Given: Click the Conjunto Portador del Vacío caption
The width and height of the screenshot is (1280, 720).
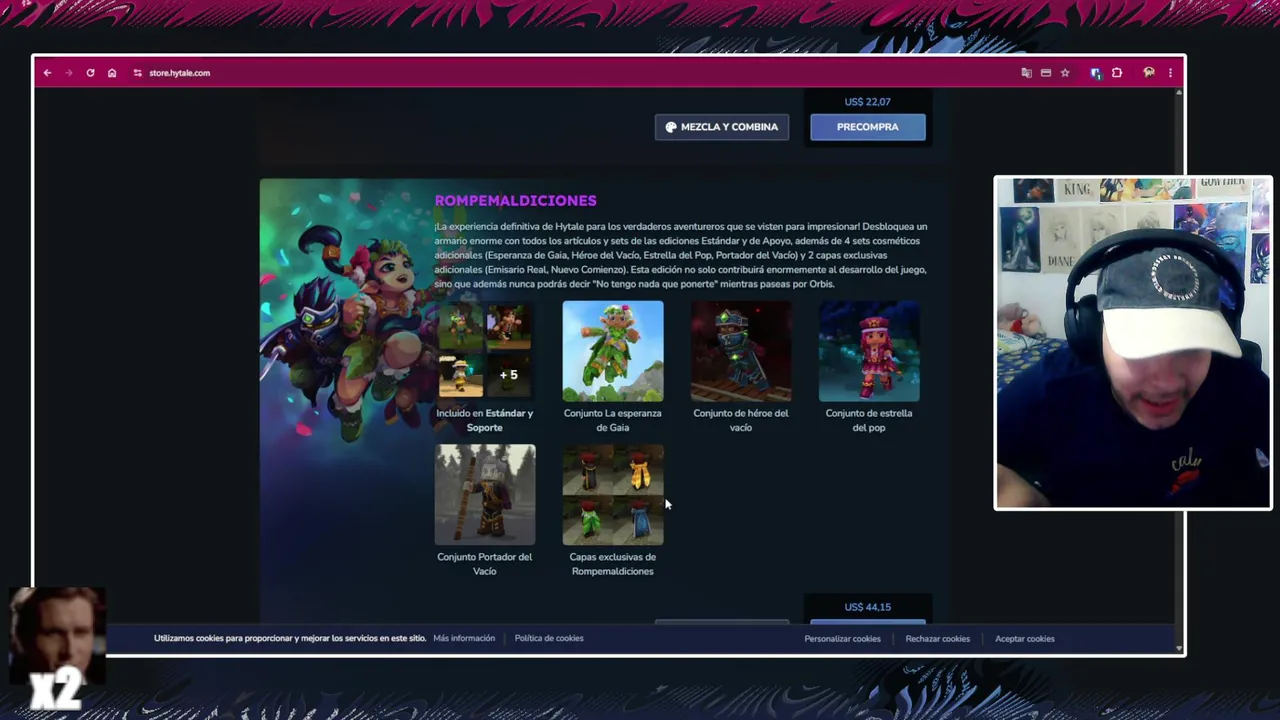Looking at the screenshot, I should 485,564.
